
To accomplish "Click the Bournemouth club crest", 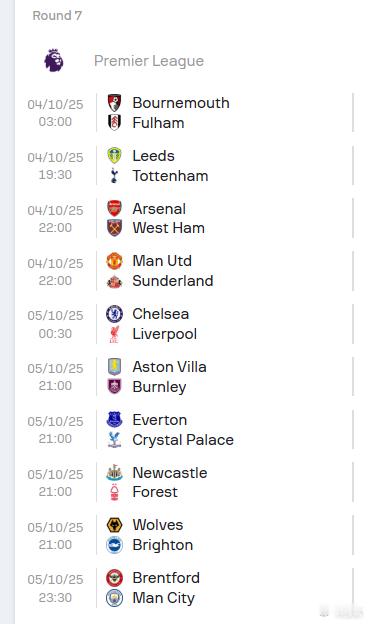I will [115, 103].
